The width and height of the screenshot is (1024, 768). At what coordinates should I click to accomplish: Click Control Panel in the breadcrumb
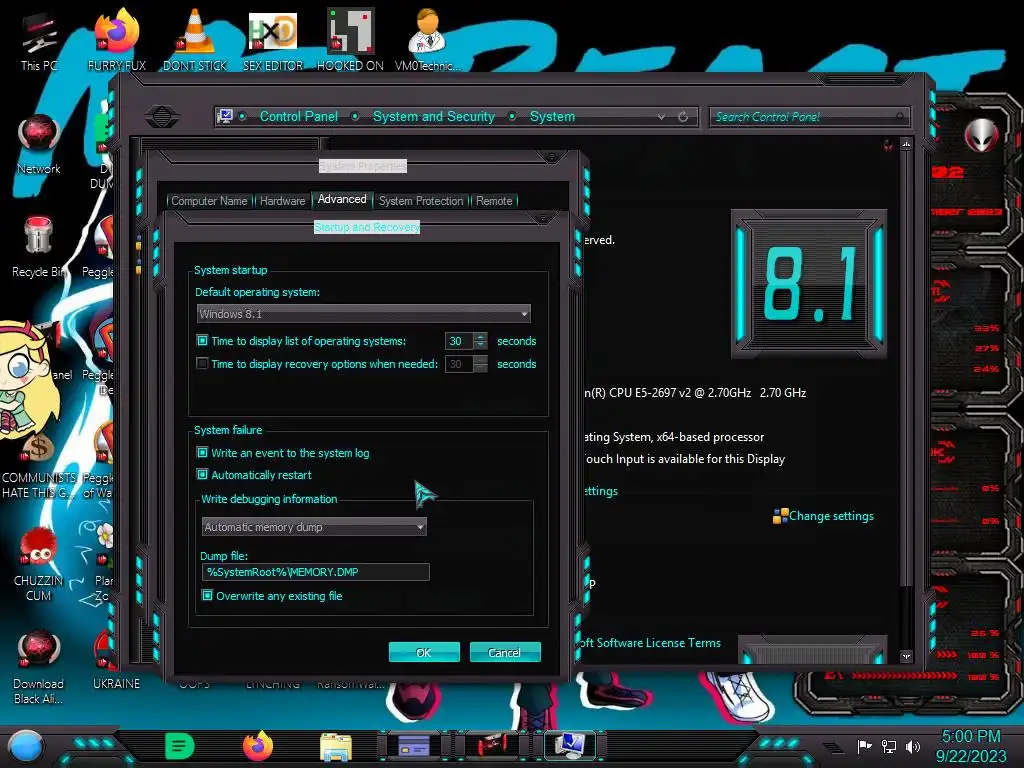tap(298, 116)
